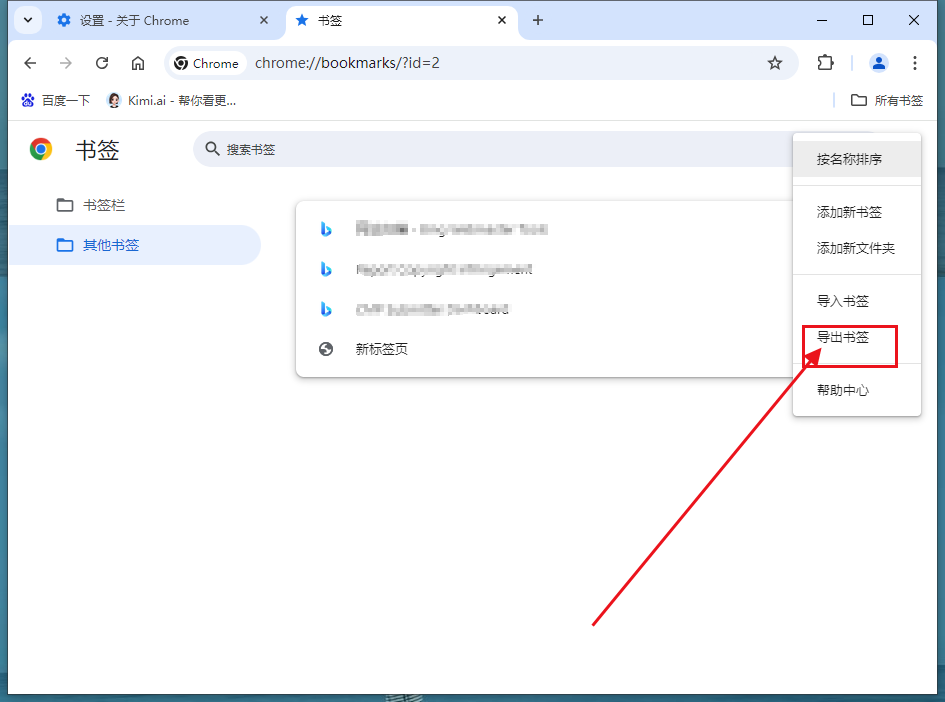Close the Chrome window
Viewport: 945px width, 702px height.
[913, 20]
